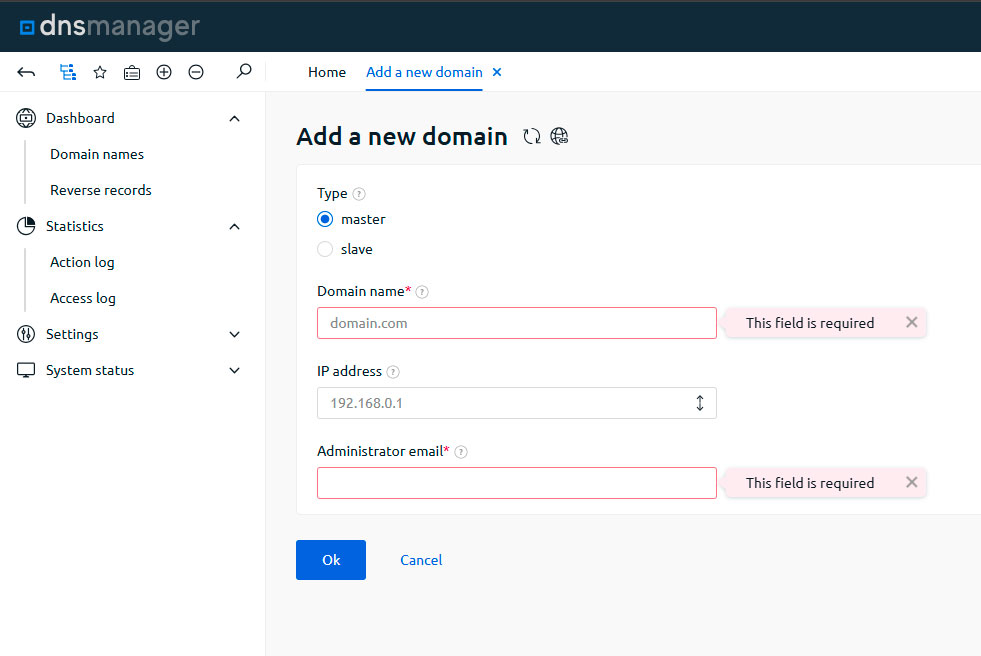981x656 pixels.
Task: Select the slave type radio button
Action: (x=325, y=250)
